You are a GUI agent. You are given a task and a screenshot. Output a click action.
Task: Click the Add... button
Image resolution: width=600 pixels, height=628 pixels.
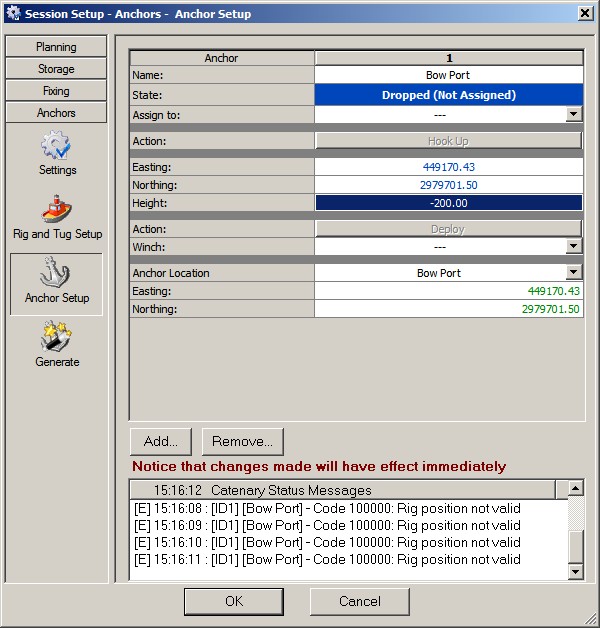point(161,441)
